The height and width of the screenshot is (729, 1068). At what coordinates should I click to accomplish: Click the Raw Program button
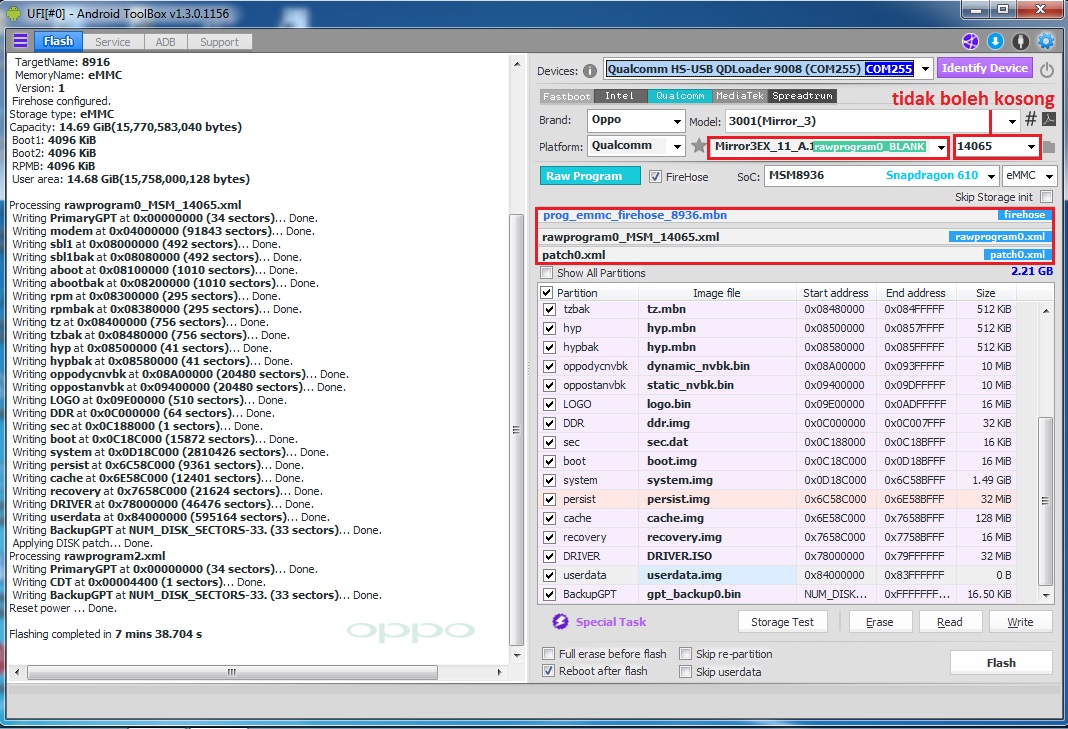[x=590, y=176]
